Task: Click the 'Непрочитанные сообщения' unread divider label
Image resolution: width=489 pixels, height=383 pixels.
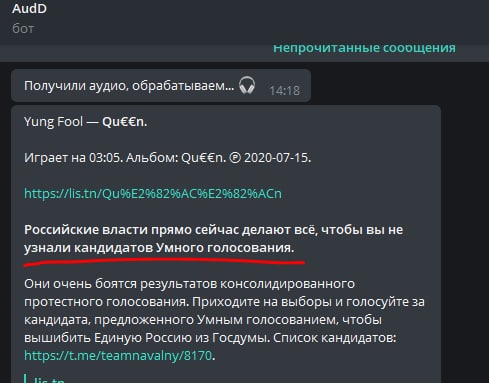Action: 364,48
